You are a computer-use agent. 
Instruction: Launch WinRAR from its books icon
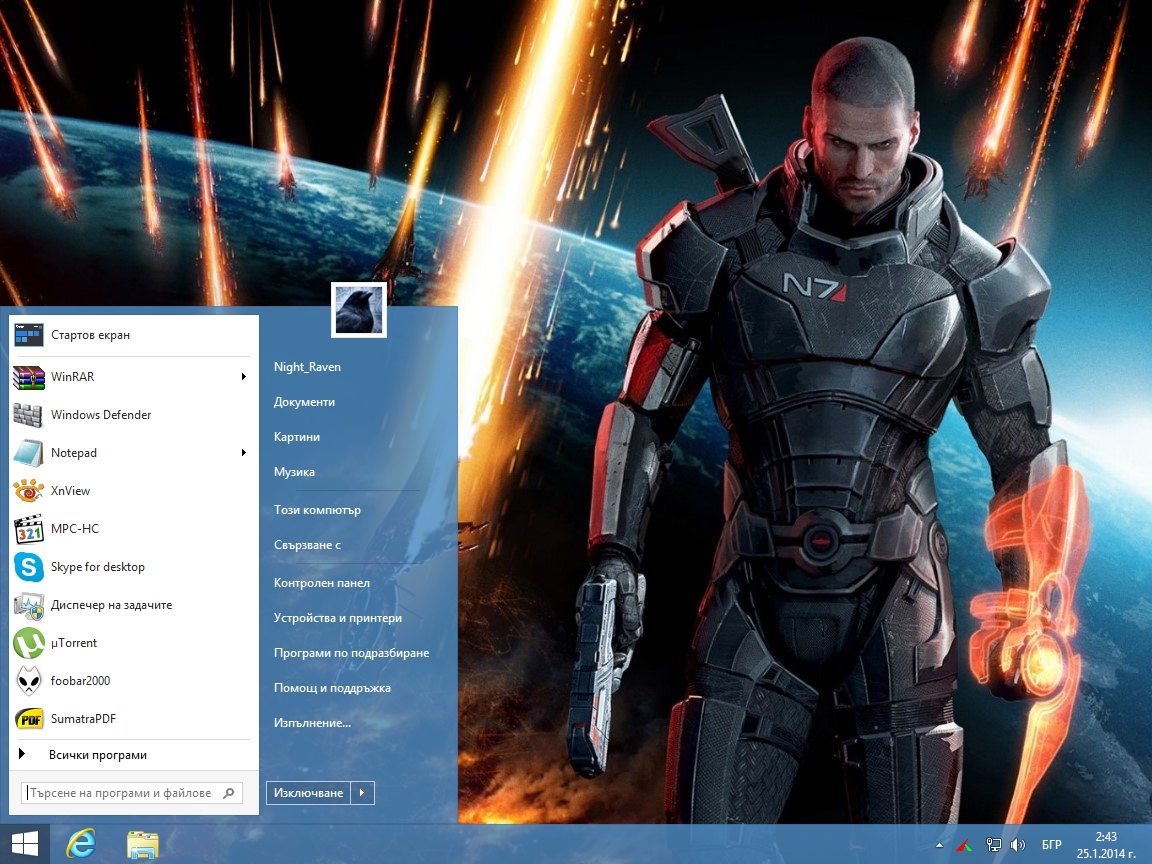[29, 377]
